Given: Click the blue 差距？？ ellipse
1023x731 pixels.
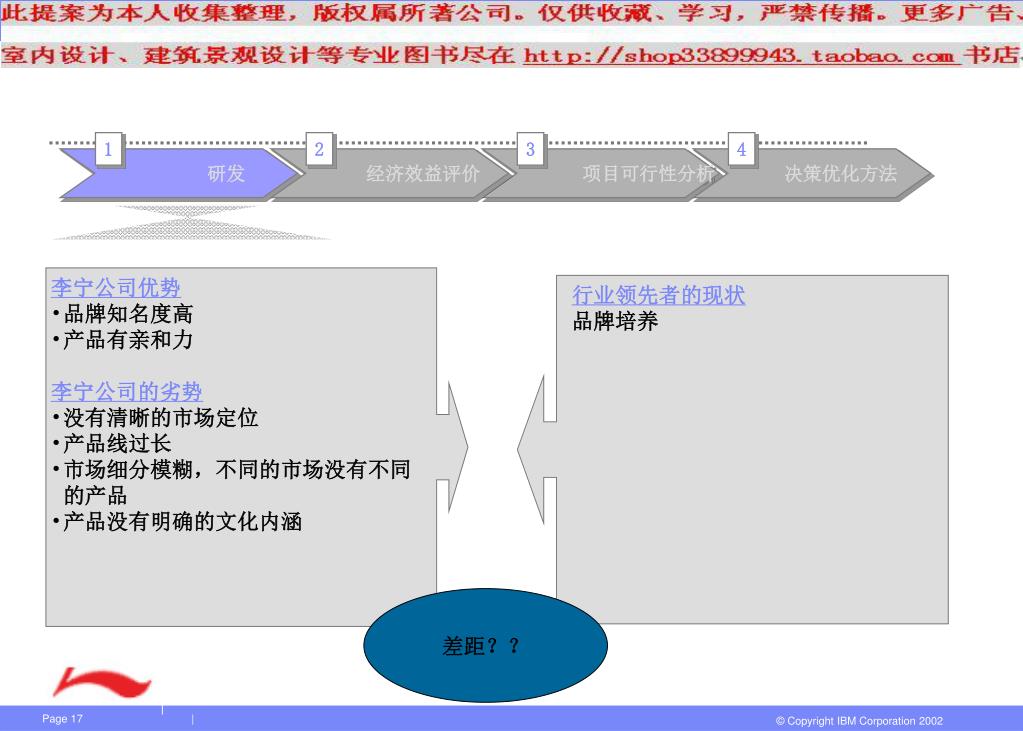Looking at the screenshot, I should [x=485, y=645].
